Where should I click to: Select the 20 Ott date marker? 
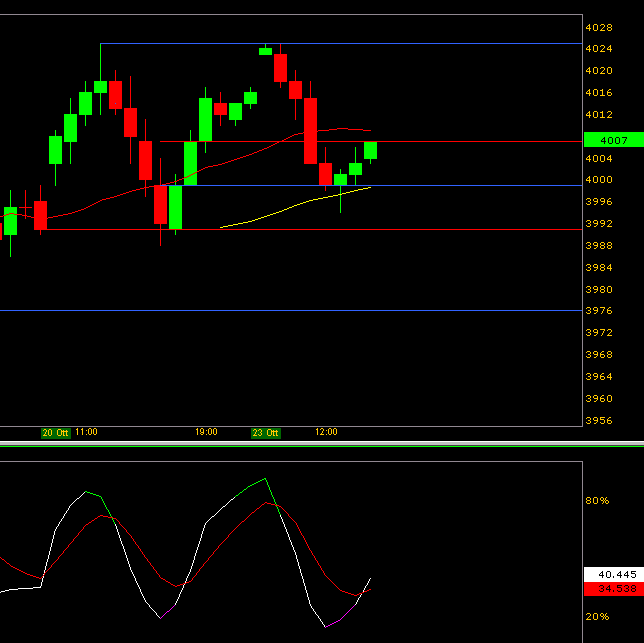tap(56, 433)
